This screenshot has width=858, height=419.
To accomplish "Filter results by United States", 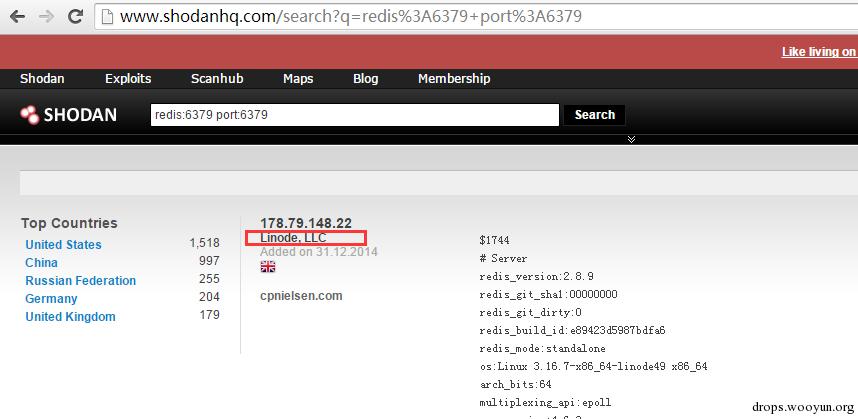I will coord(63,245).
